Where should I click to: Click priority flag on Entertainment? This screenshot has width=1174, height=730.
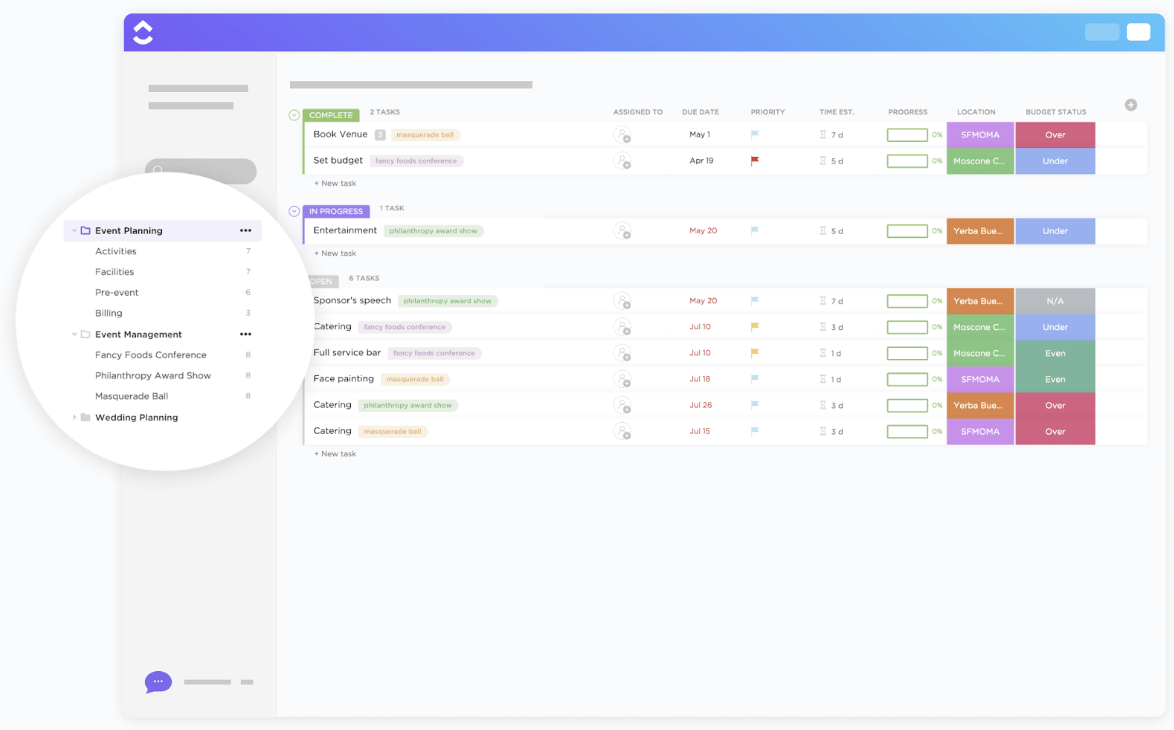click(x=755, y=231)
